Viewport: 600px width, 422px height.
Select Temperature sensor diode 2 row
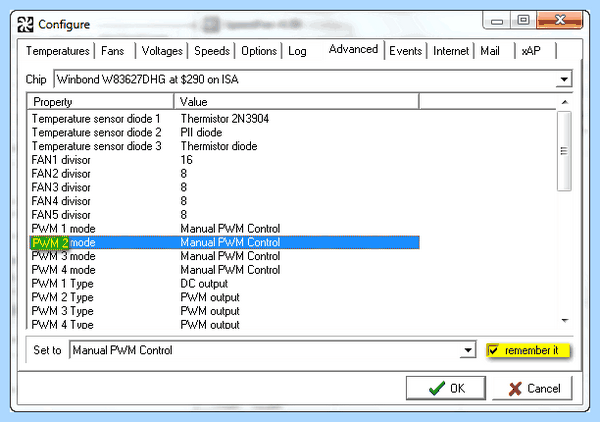point(224,132)
